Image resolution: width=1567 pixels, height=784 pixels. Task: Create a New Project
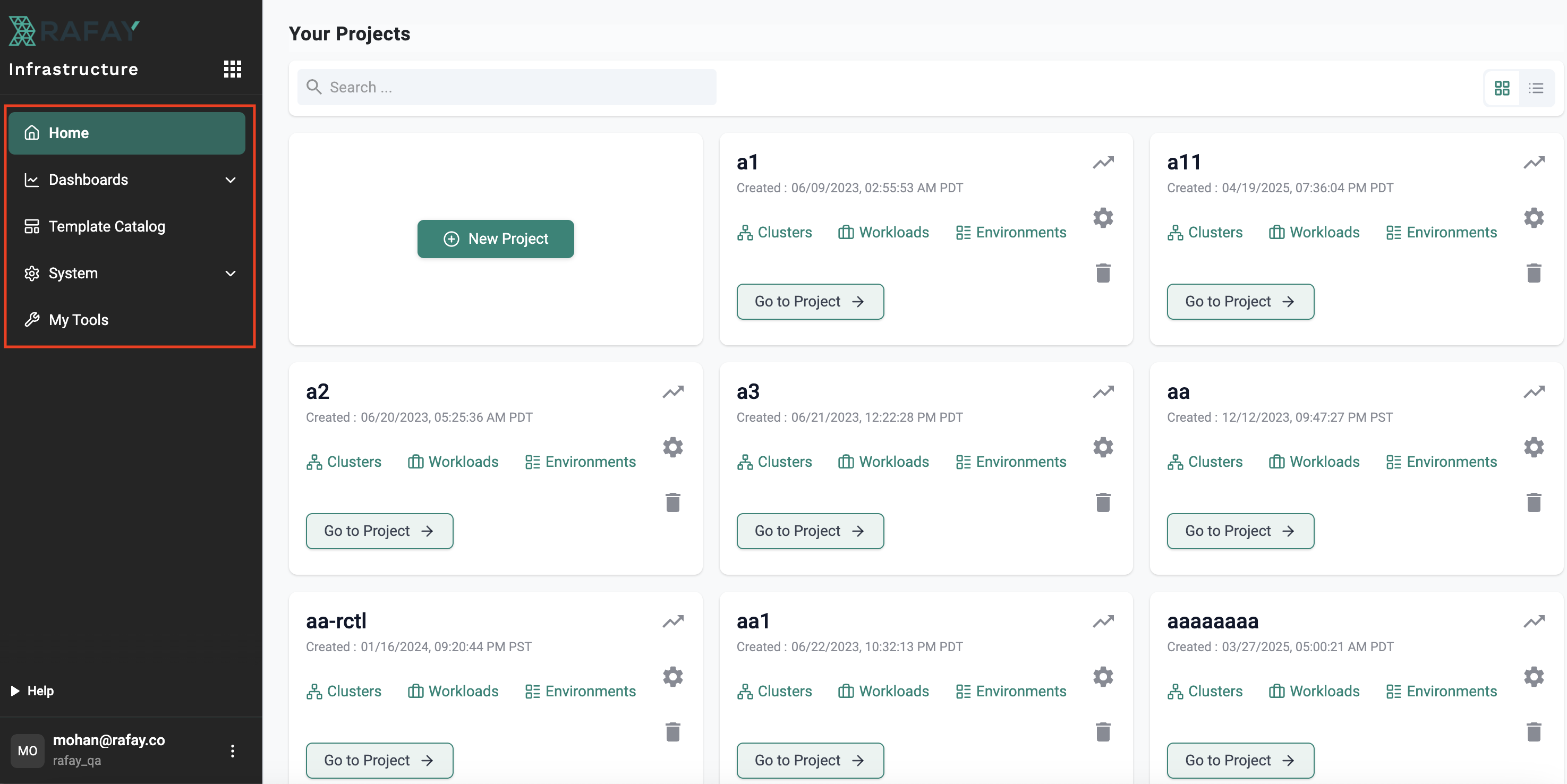(495, 238)
